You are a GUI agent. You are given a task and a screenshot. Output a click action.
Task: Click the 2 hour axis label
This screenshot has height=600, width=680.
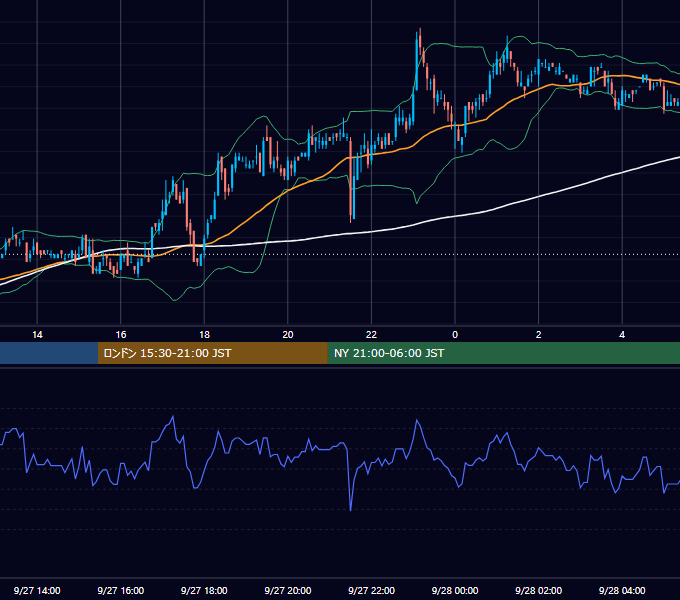coord(539,335)
